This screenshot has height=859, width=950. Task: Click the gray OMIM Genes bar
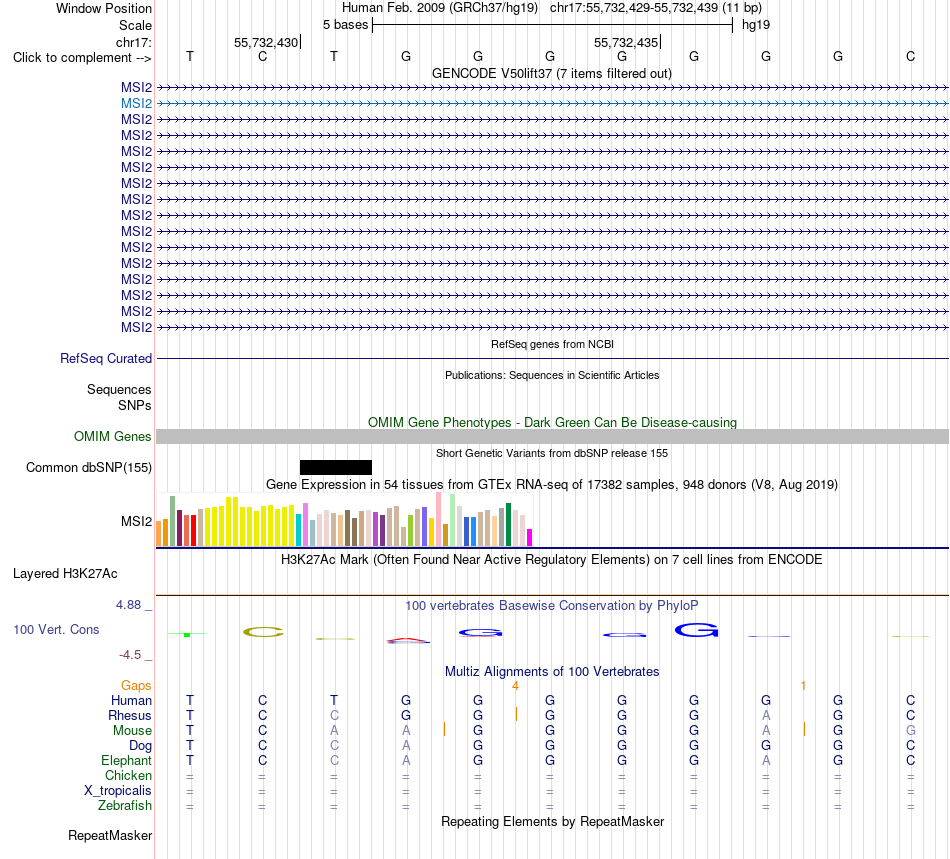point(552,436)
